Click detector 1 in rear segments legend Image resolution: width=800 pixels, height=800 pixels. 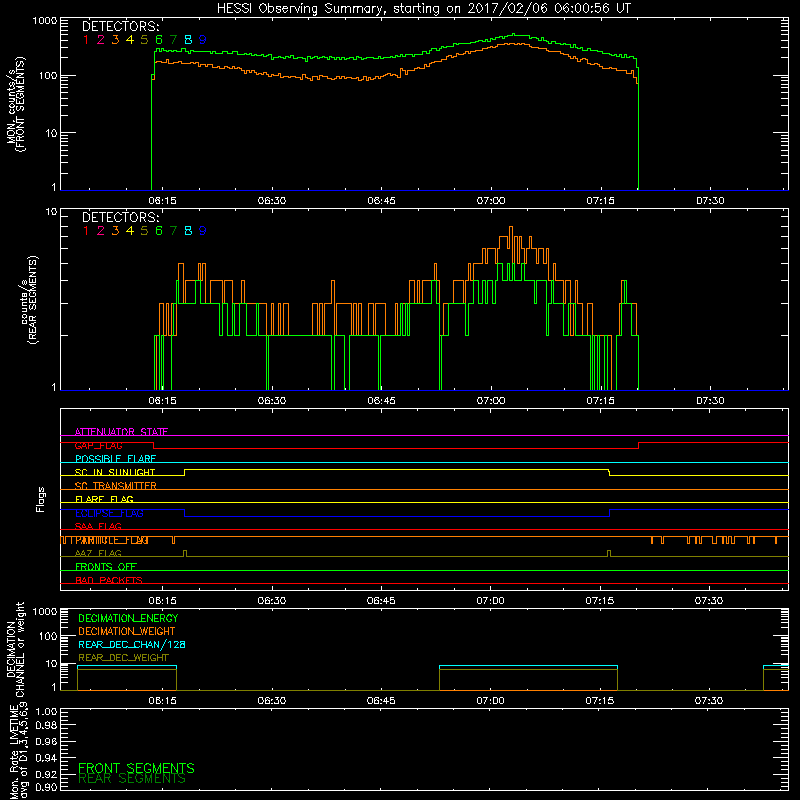pyautogui.click(x=86, y=231)
